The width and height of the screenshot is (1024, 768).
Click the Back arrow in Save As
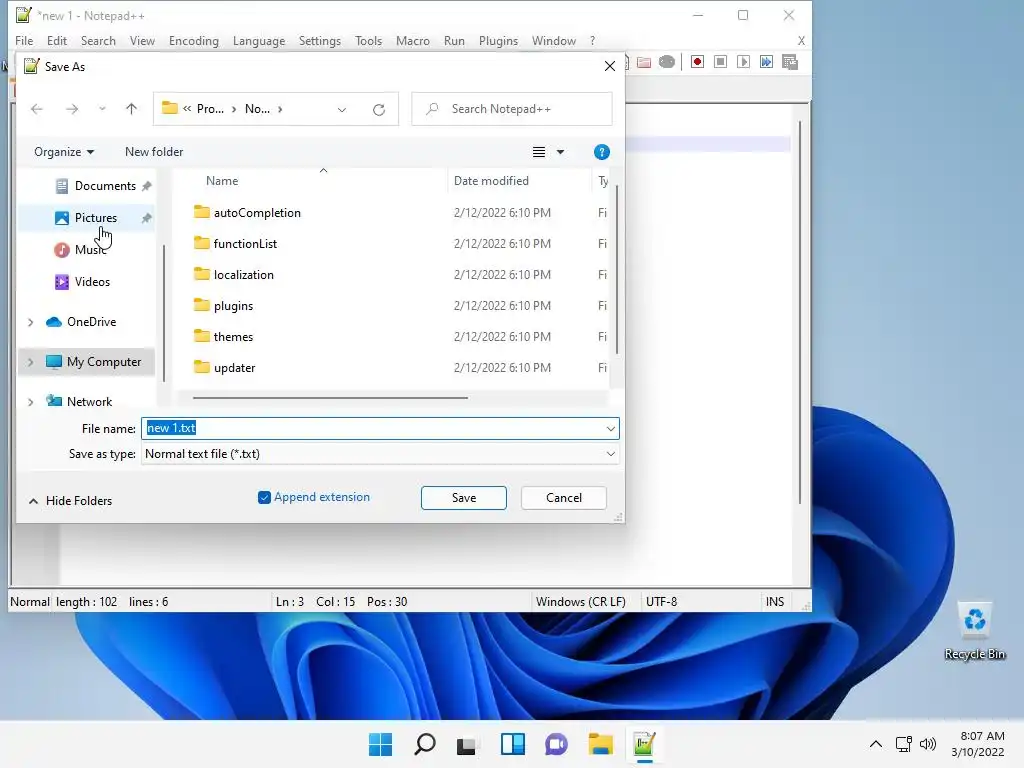click(x=37, y=109)
